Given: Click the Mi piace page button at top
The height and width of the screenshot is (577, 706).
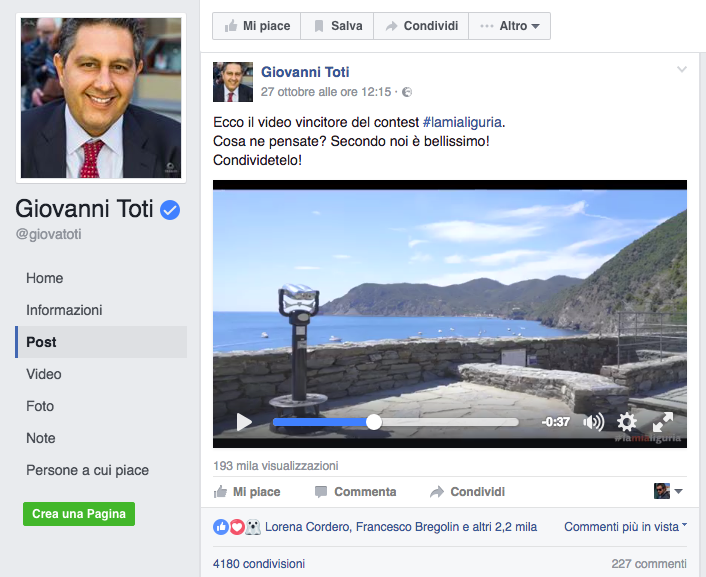Looking at the screenshot, I should pos(257,26).
